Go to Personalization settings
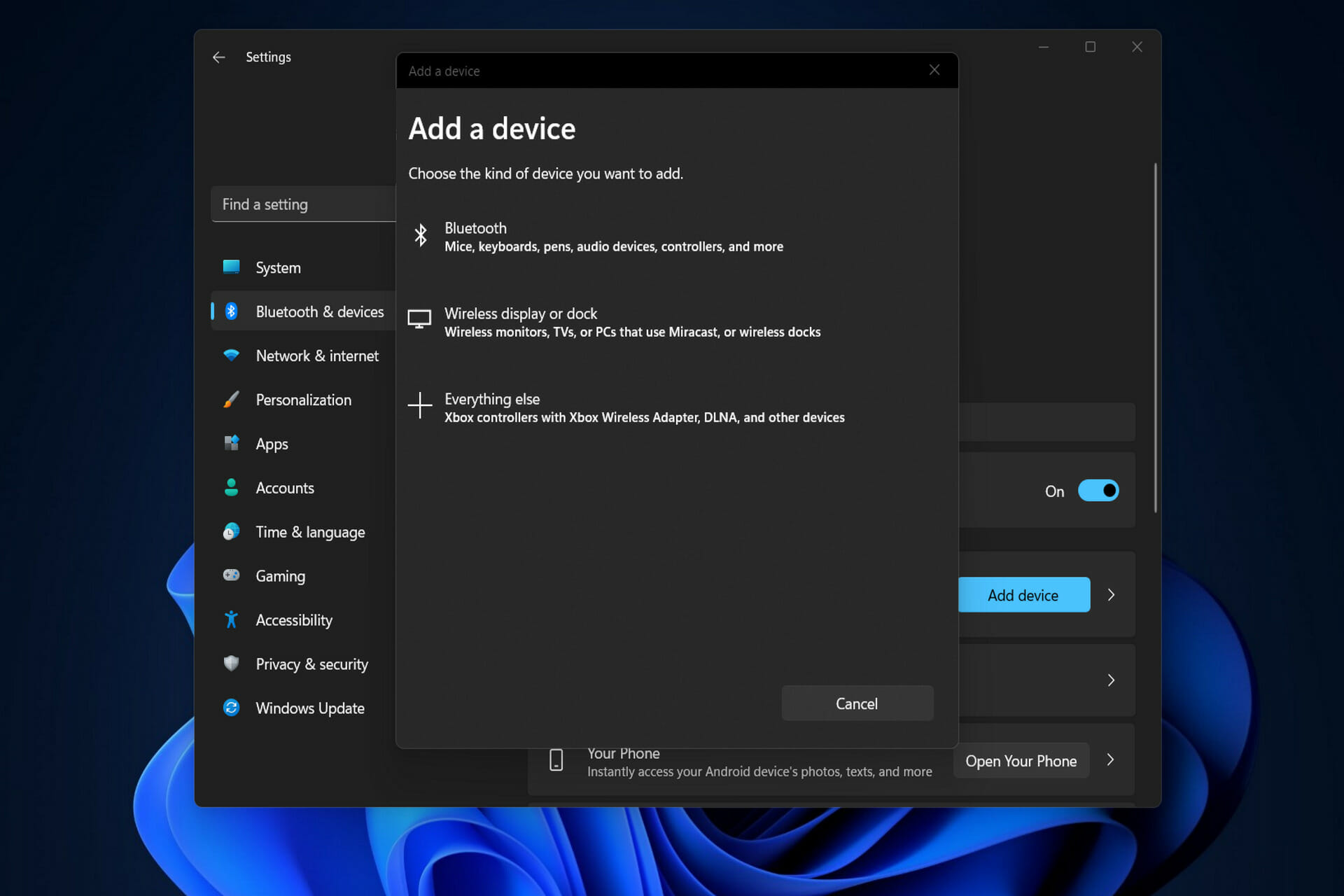Screen dimensions: 1344x896 pos(303,400)
